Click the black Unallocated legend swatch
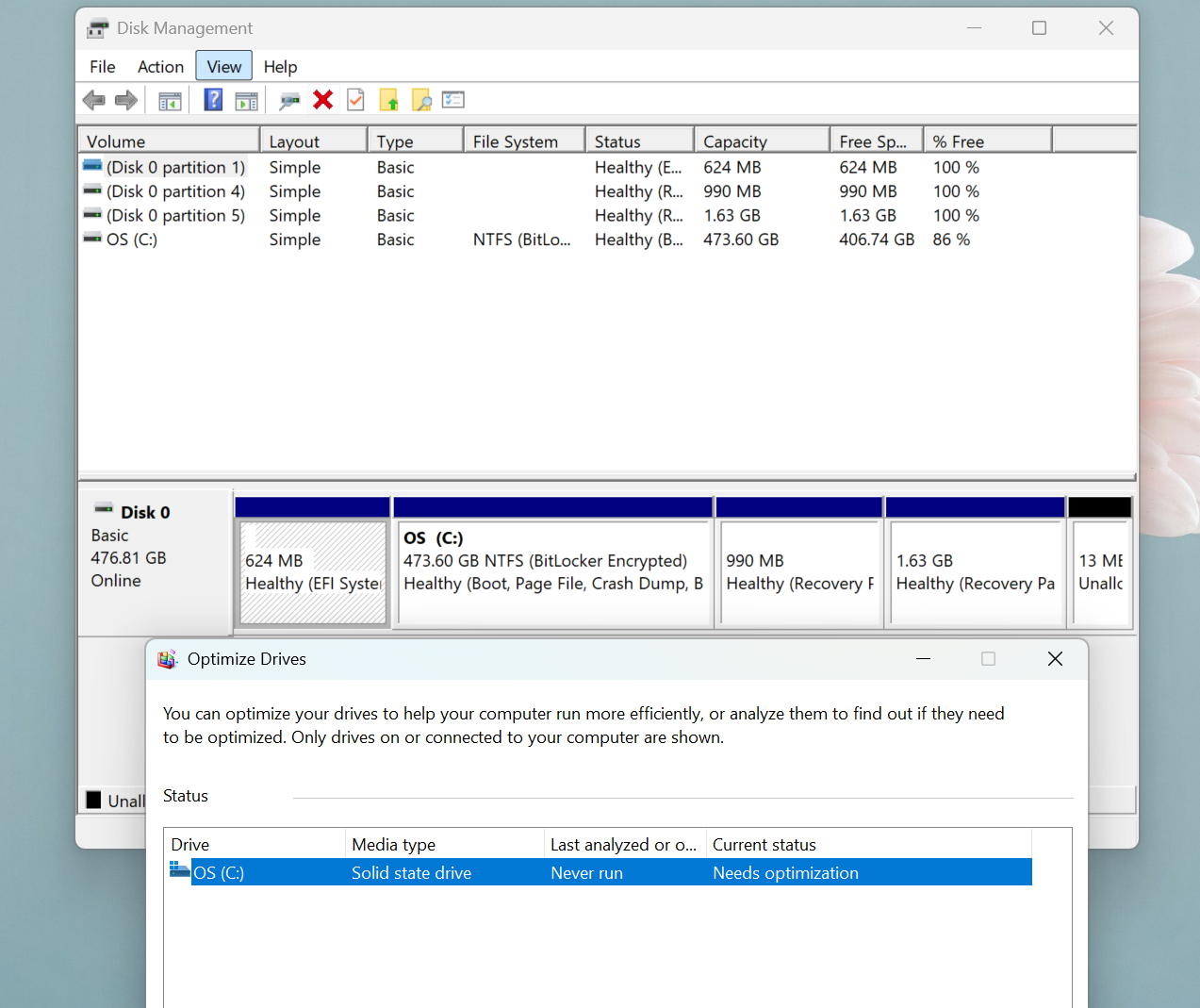The height and width of the screenshot is (1008, 1200). [93, 800]
